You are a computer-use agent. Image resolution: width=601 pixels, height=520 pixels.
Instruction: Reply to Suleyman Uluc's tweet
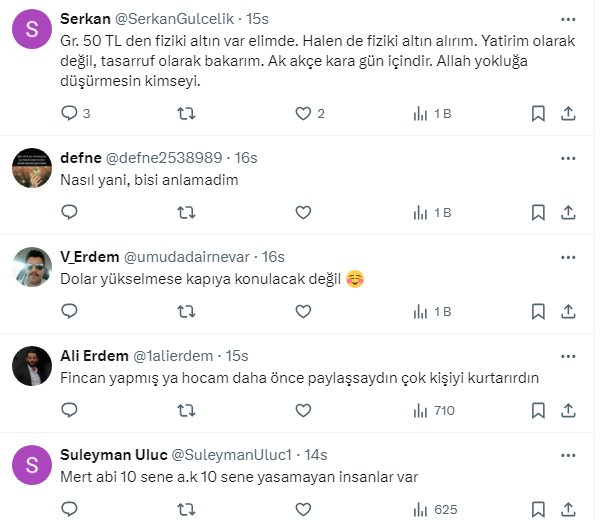click(69, 508)
